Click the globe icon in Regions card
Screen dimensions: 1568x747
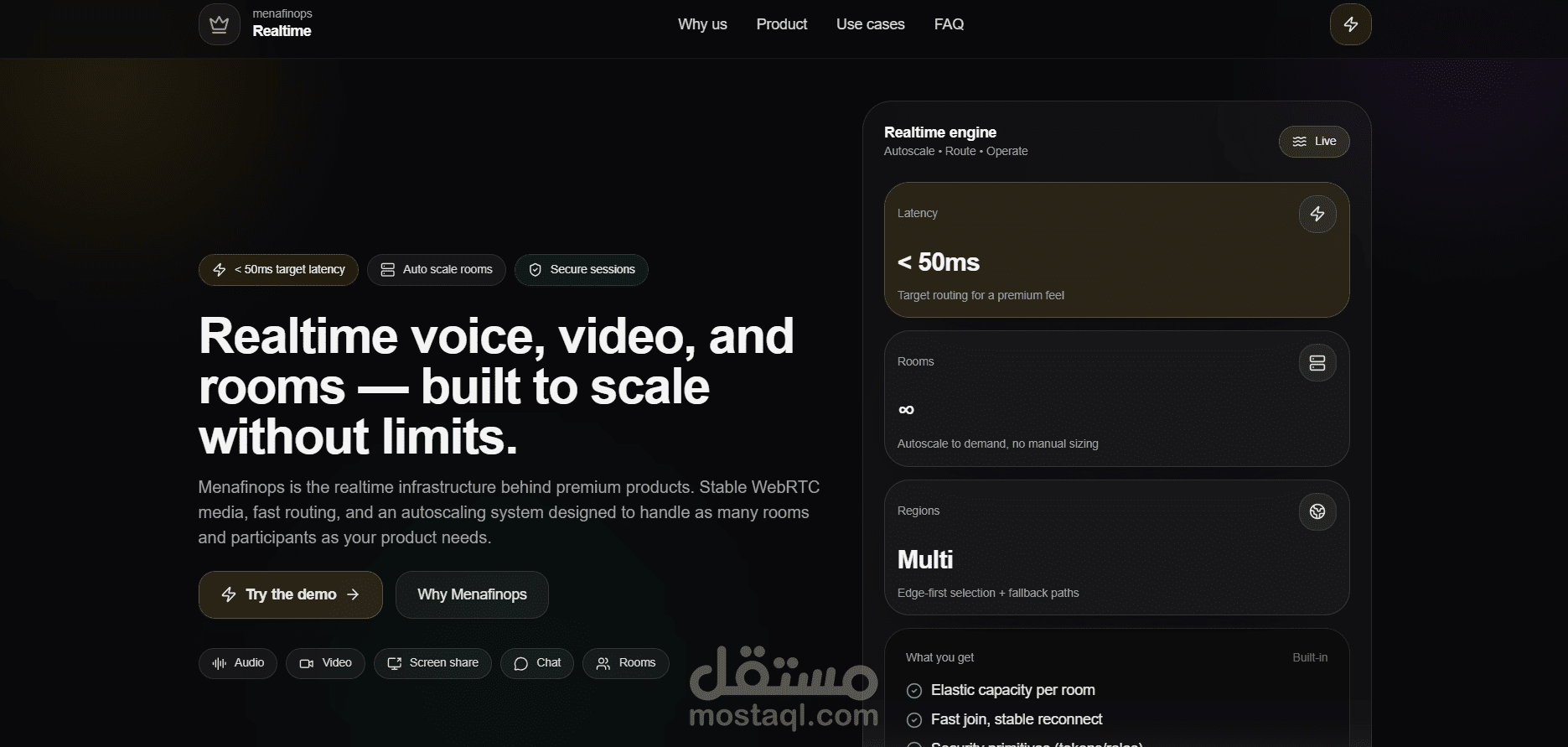(x=1317, y=511)
